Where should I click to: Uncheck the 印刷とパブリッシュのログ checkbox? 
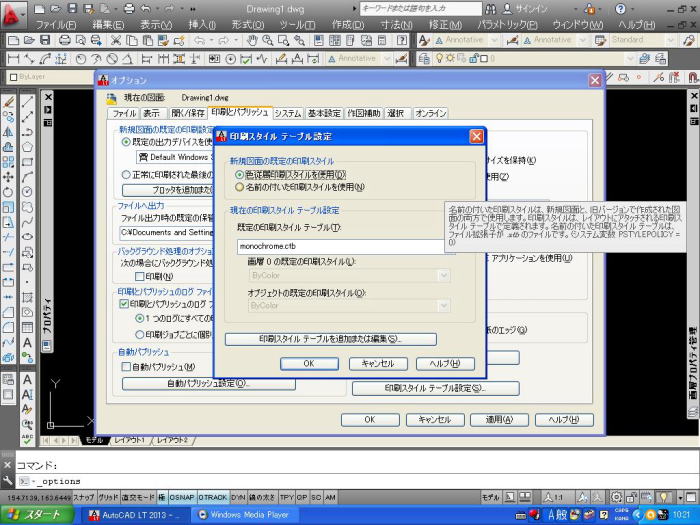coord(124,304)
